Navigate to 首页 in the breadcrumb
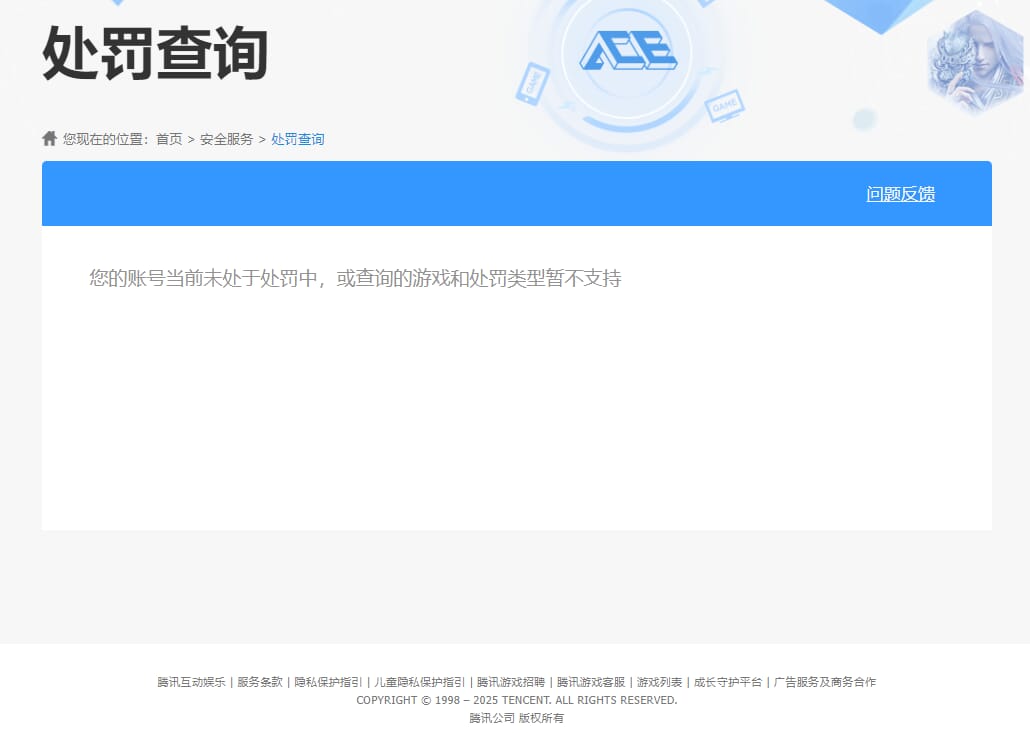Image resolution: width=1030 pixels, height=733 pixels. [x=168, y=139]
